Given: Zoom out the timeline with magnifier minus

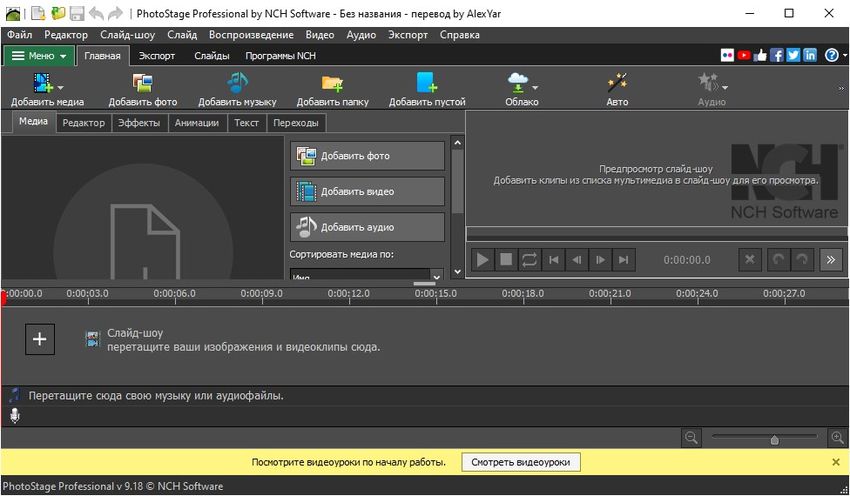Looking at the screenshot, I should (x=692, y=437).
